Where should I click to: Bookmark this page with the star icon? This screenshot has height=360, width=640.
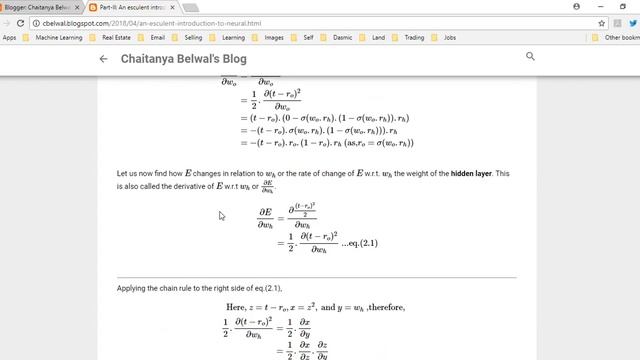pos(601,23)
